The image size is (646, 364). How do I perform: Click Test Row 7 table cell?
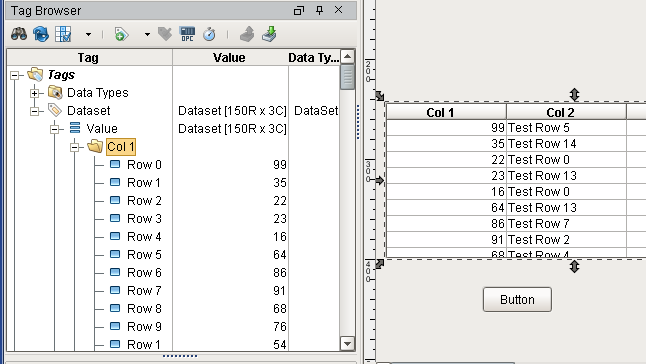pyautogui.click(x=566, y=224)
